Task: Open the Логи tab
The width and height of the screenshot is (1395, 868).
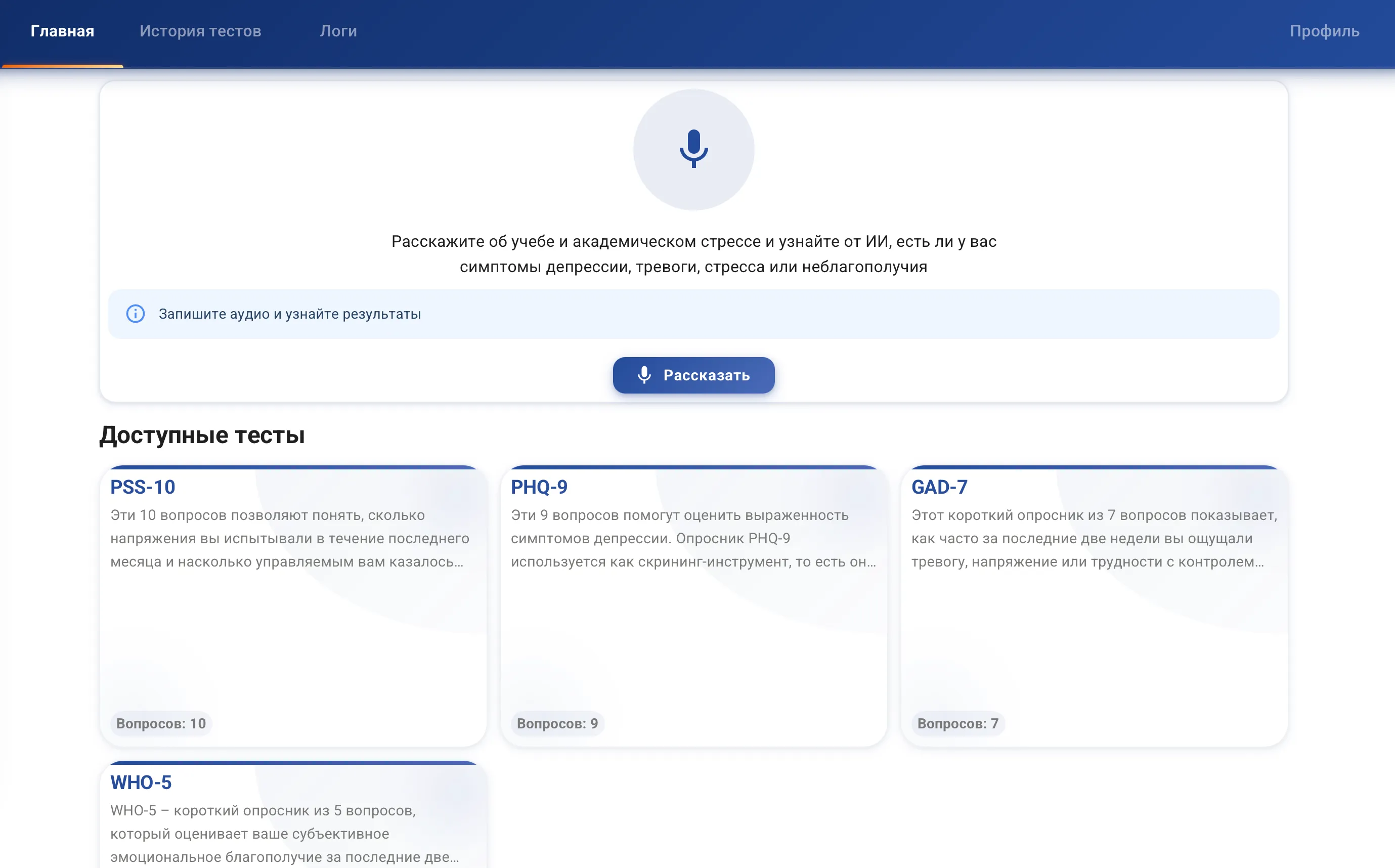Action: point(338,31)
